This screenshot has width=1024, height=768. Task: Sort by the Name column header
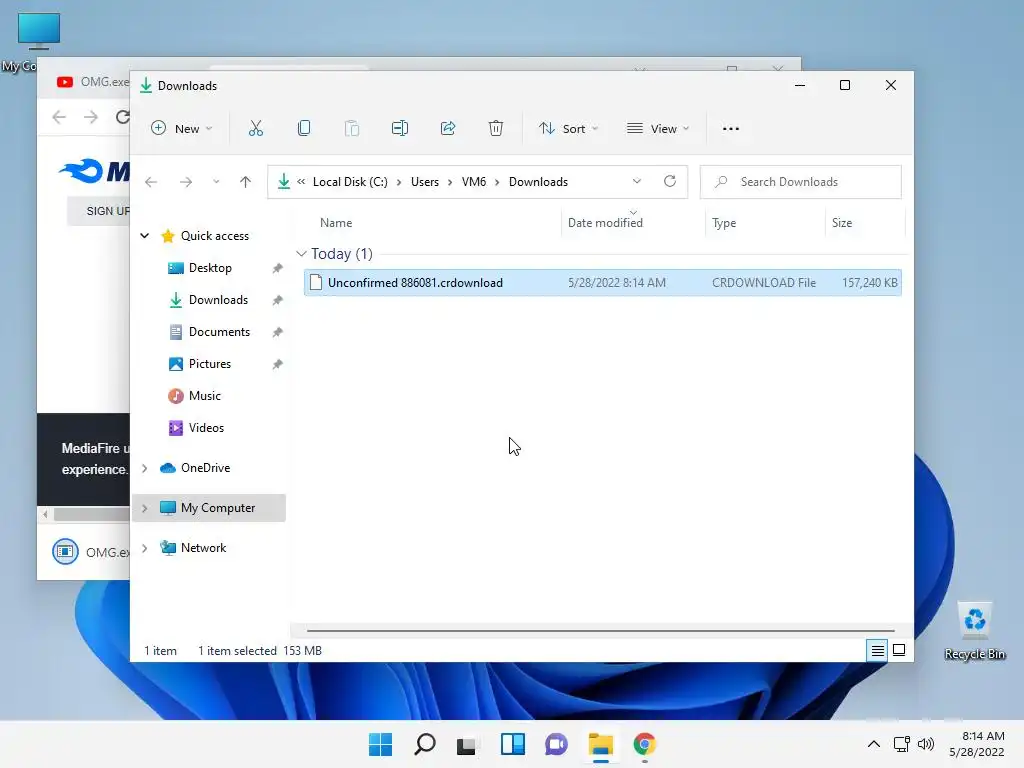click(x=336, y=223)
